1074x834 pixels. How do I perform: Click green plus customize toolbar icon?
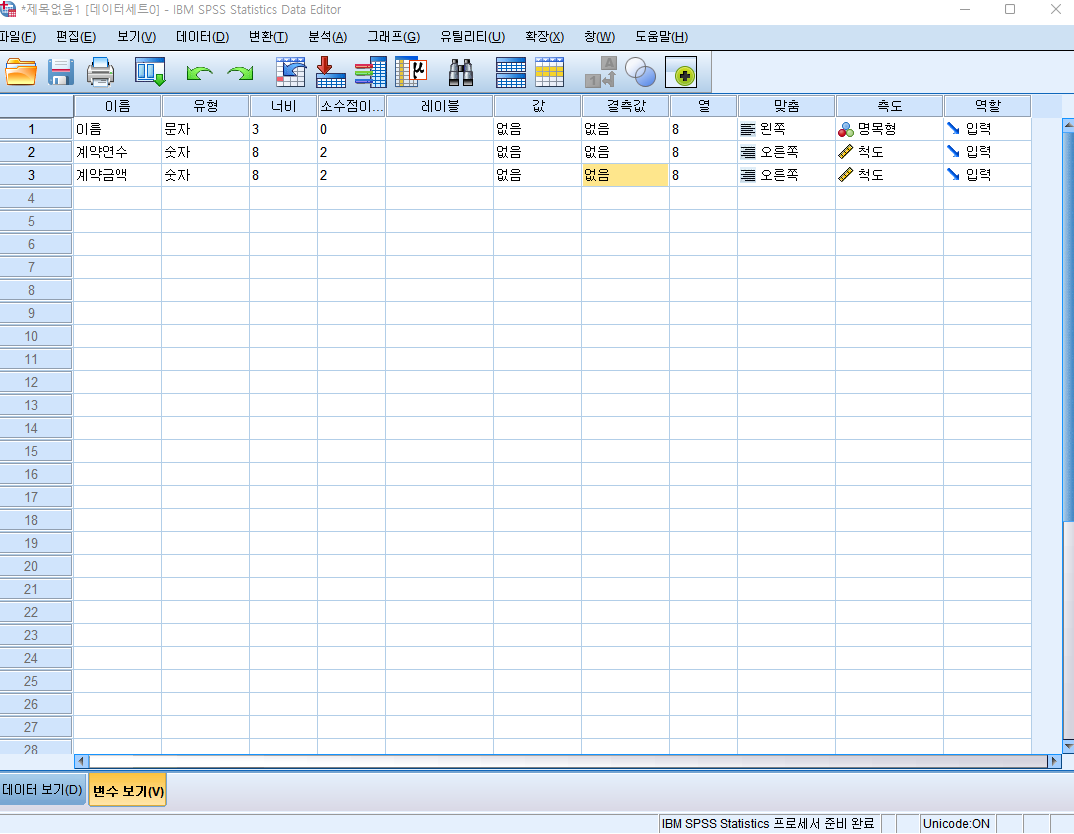point(681,72)
